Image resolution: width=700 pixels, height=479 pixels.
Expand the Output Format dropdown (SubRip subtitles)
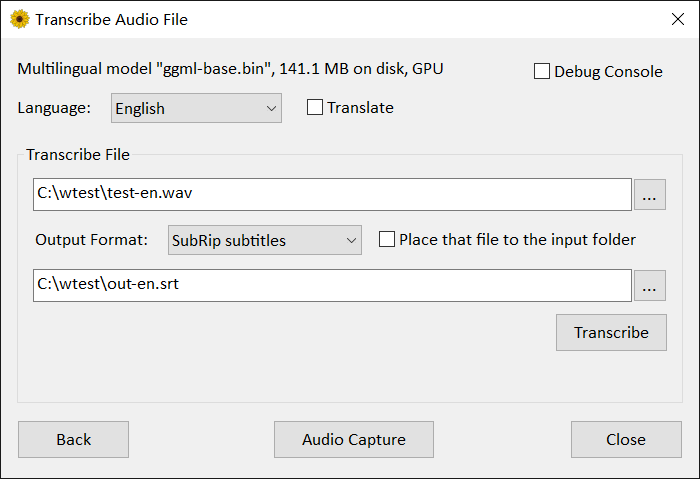click(x=265, y=240)
